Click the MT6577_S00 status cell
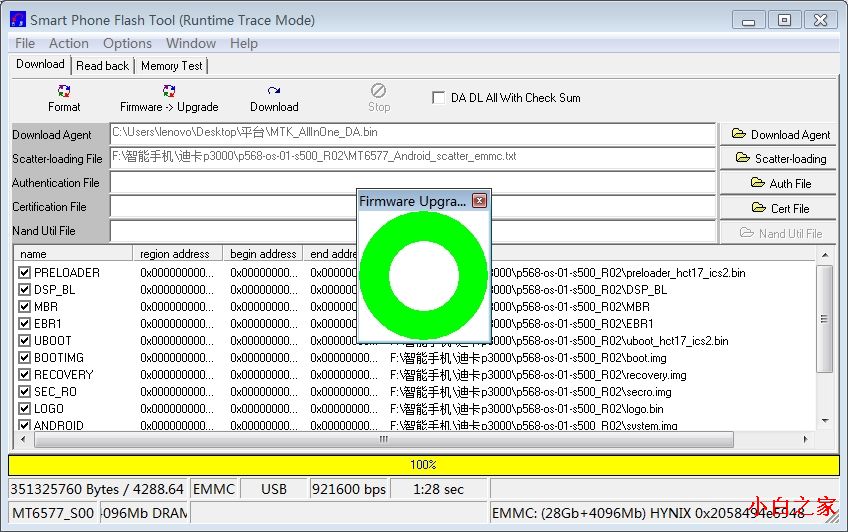This screenshot has height=532, width=848. pos(53,513)
